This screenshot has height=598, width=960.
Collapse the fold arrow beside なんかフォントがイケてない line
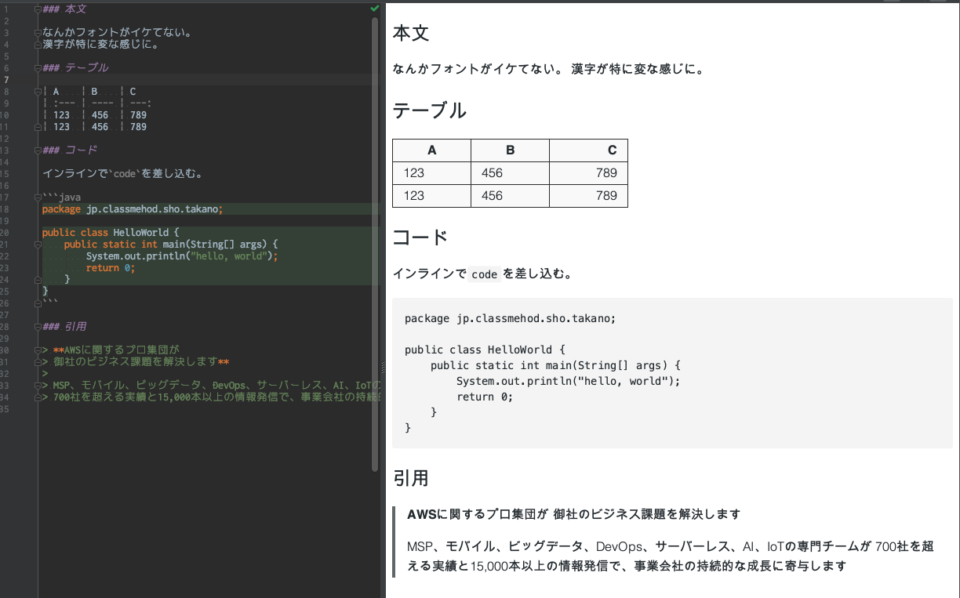tap(37, 32)
